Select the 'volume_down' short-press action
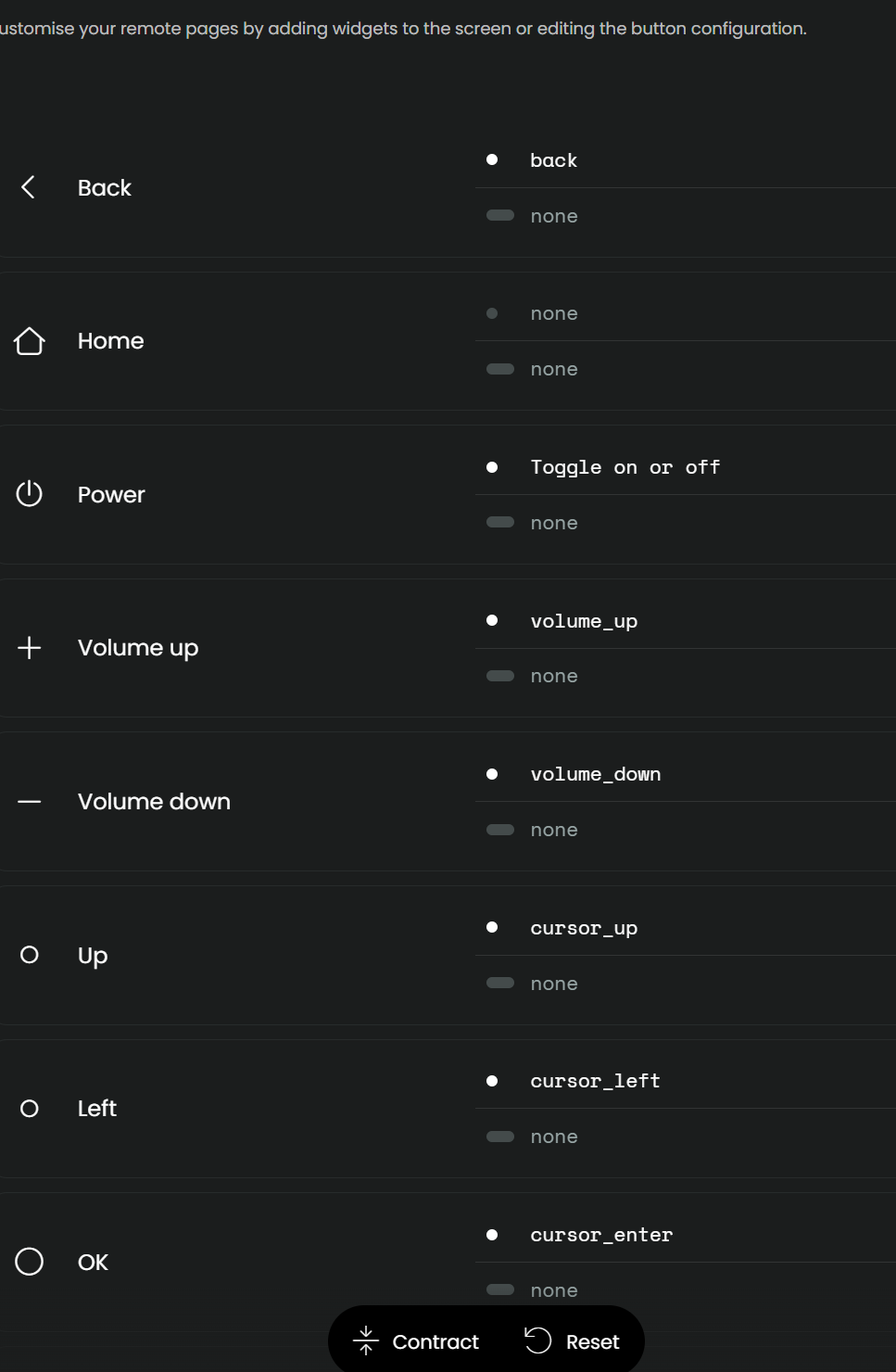Screen dimensions: 896x1372 pos(595,774)
